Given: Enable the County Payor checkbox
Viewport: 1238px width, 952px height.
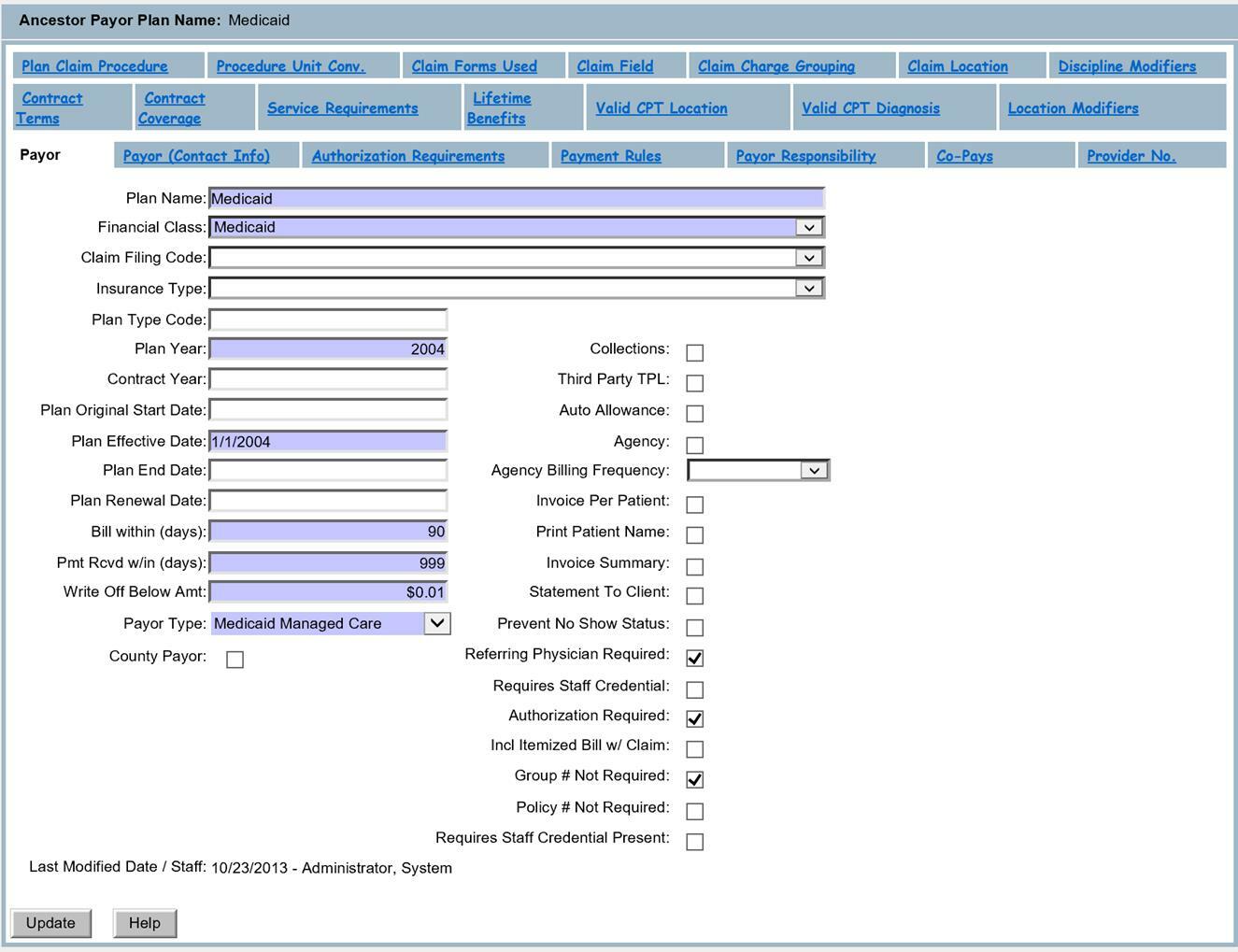Looking at the screenshot, I should (235, 660).
